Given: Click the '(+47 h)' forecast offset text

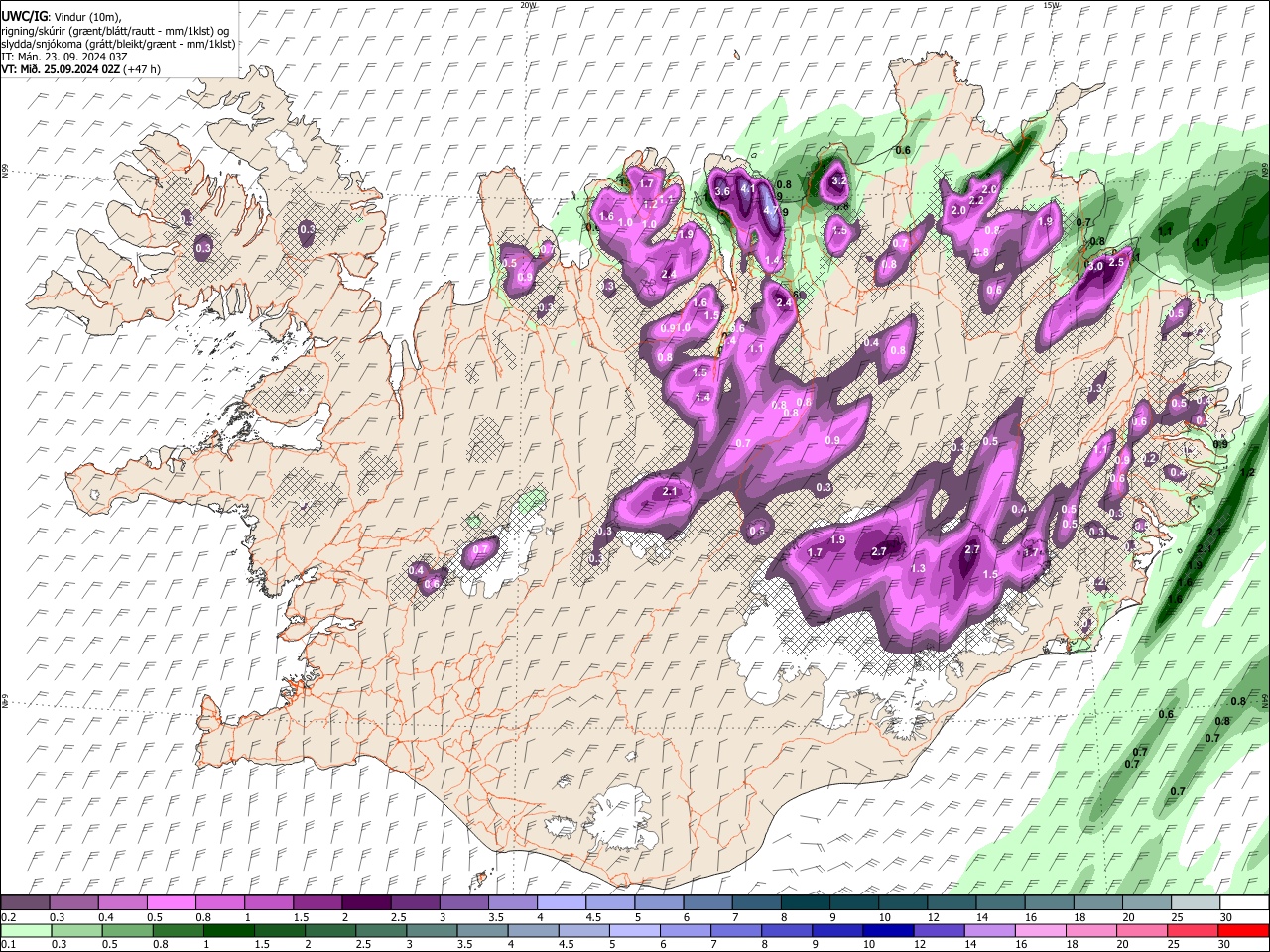Looking at the screenshot, I should [143, 69].
